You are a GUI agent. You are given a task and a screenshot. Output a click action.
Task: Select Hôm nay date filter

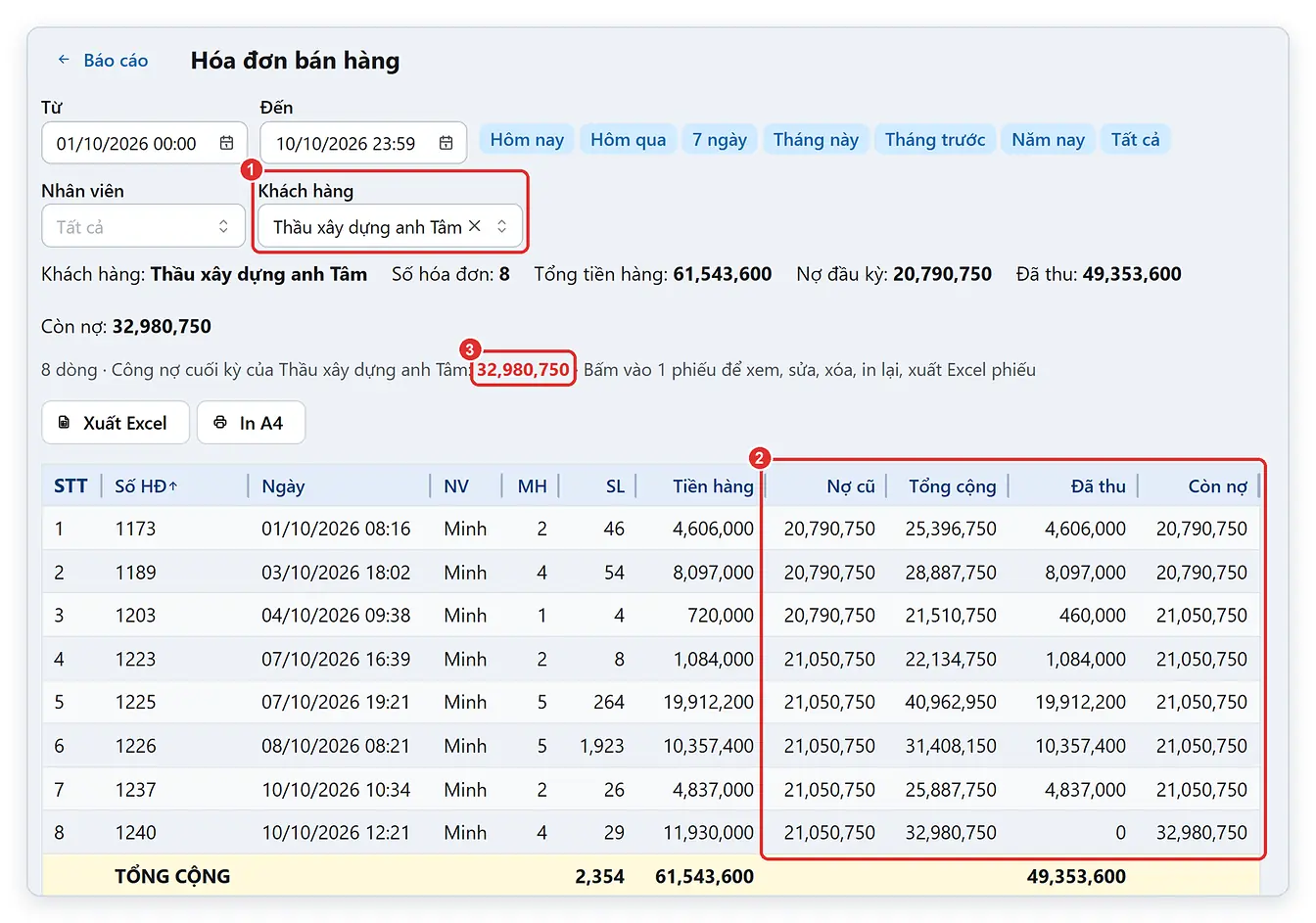coord(527,139)
